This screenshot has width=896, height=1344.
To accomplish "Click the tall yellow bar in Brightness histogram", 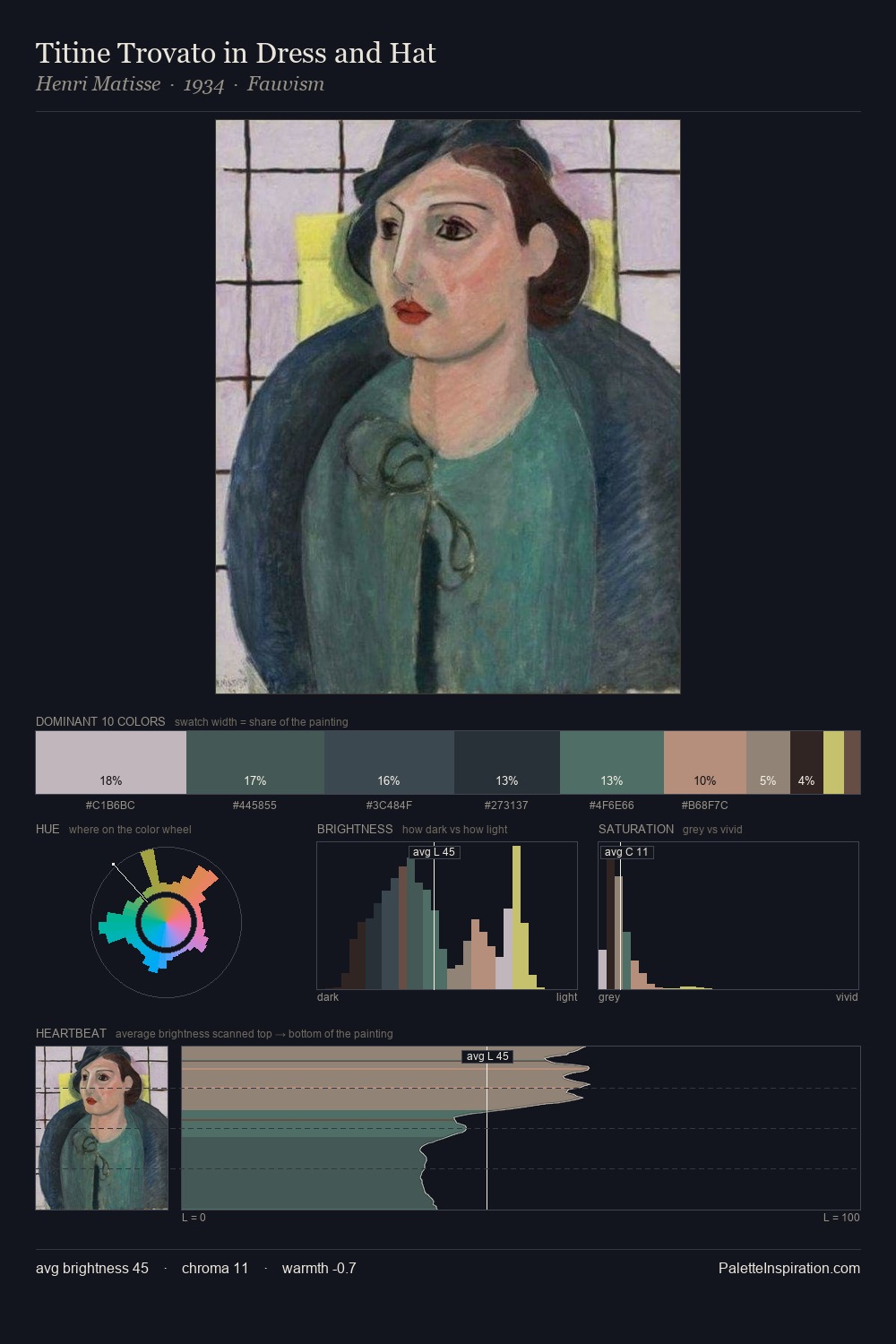I will [517, 918].
